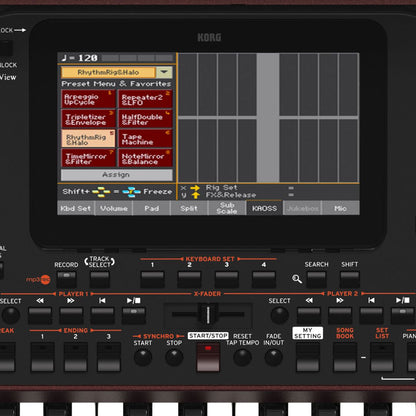Push the FADE IN/OUT button
Screen dimensions: 416x416
274,357
